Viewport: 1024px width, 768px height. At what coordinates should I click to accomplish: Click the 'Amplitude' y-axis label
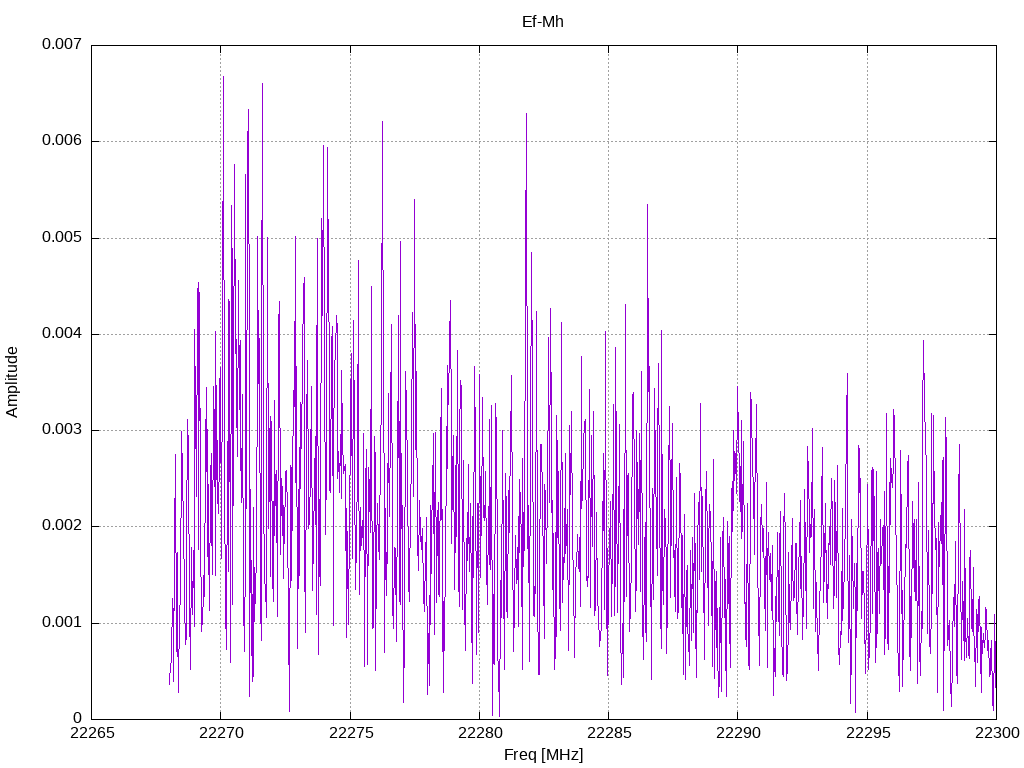click(12, 382)
